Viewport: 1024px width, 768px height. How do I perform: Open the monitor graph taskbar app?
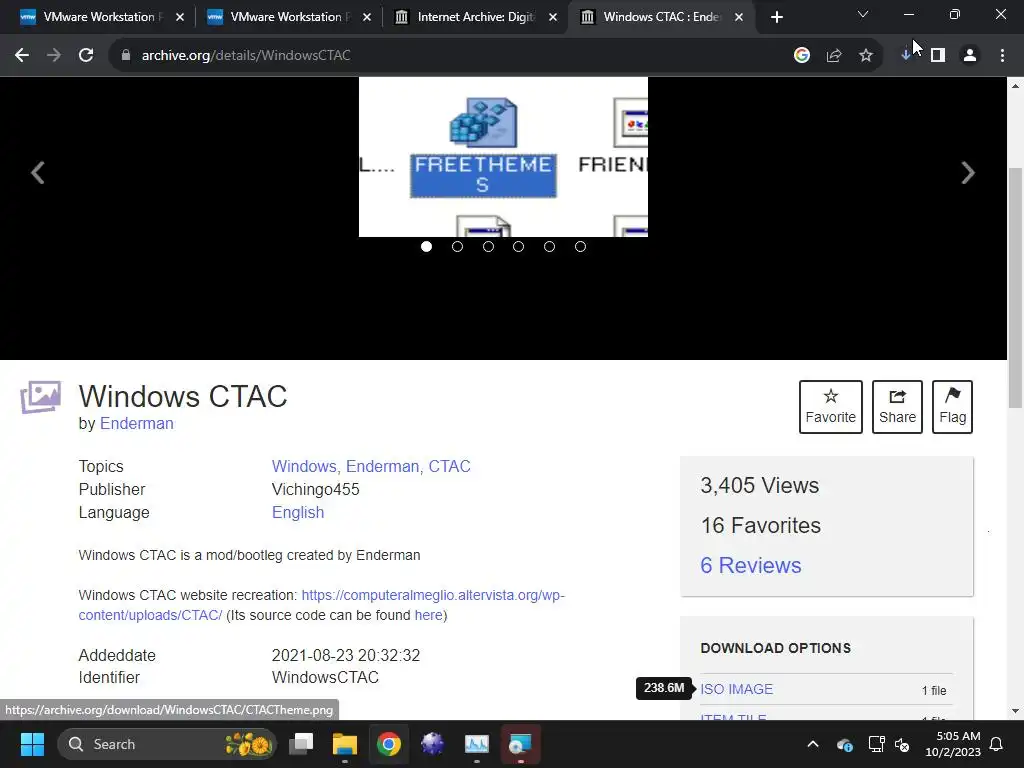click(477, 744)
